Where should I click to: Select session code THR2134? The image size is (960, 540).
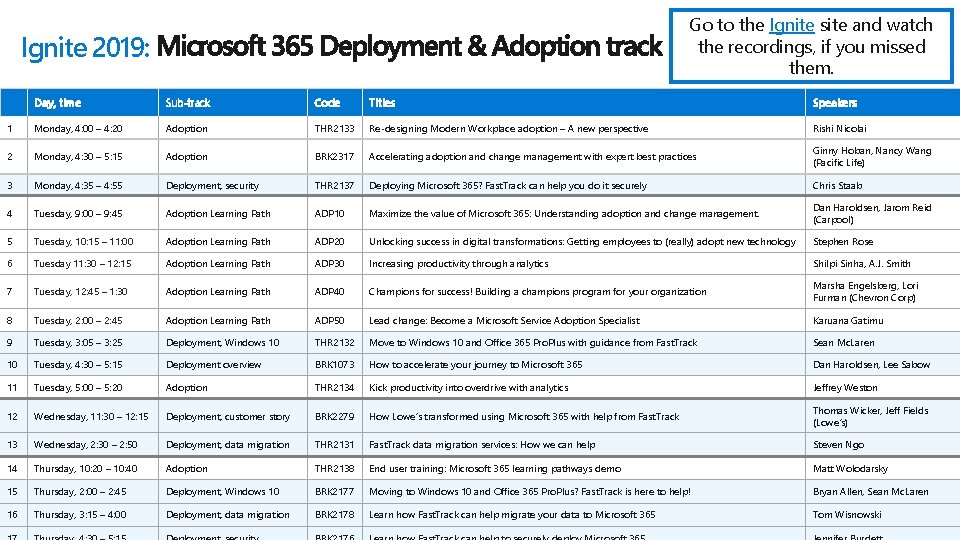(x=334, y=388)
